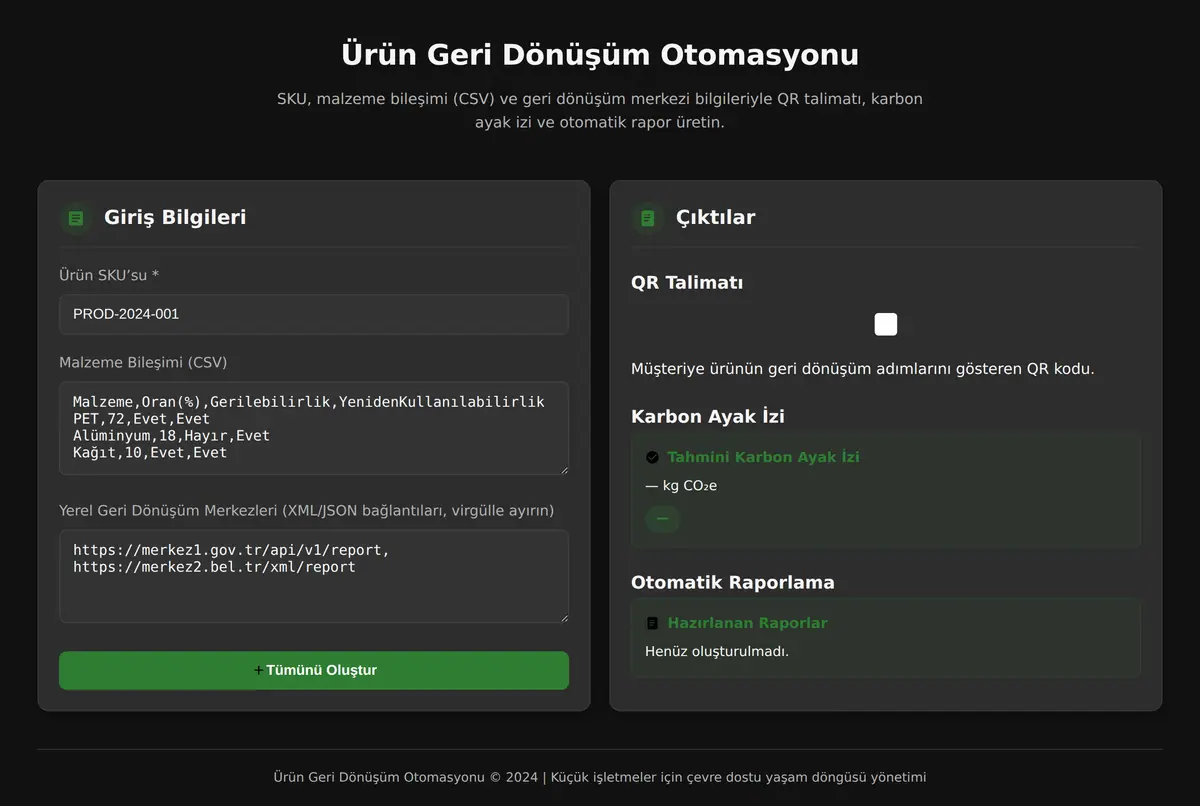Click the Giriş Bilgileri heading
The image size is (1200, 806).
pyautogui.click(x=175, y=218)
